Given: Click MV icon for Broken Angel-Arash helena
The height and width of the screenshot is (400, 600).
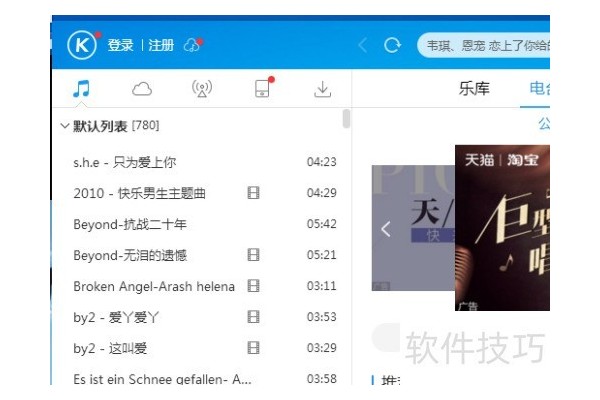Looking at the screenshot, I should click(253, 286).
